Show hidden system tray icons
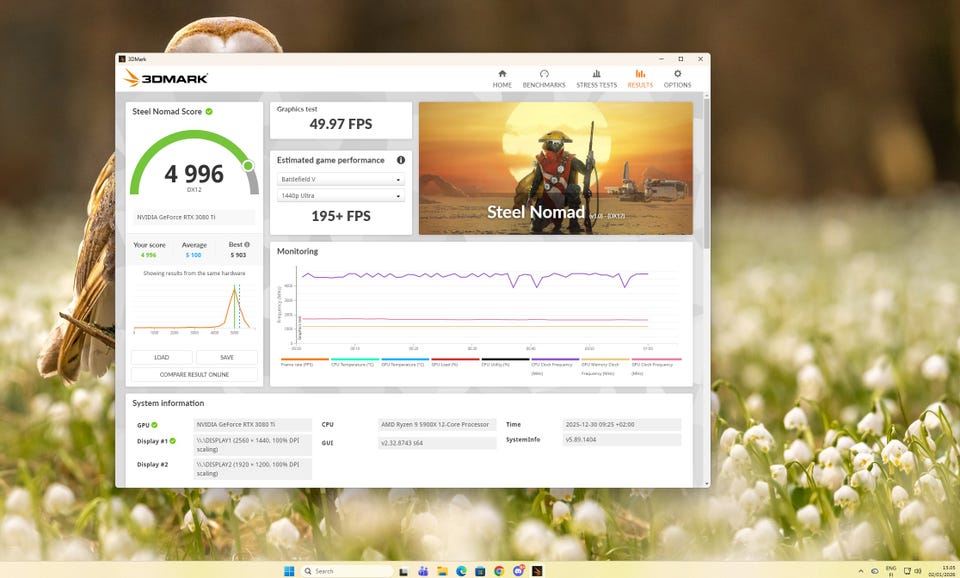Screen dimensions: 960x578 click(861, 571)
